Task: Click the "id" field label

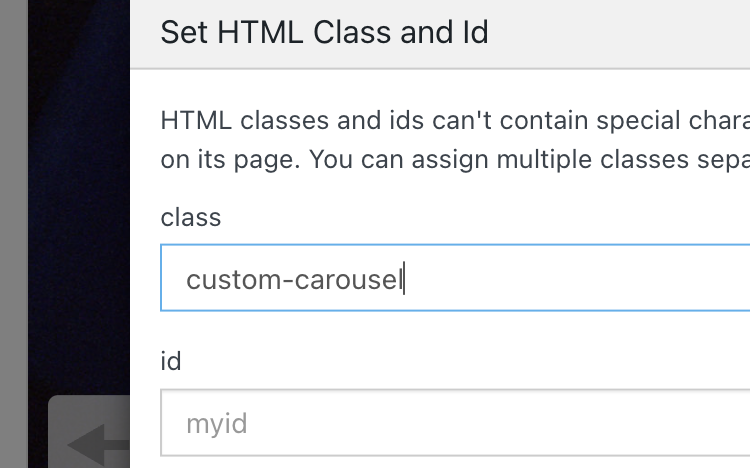Action: 171,361
